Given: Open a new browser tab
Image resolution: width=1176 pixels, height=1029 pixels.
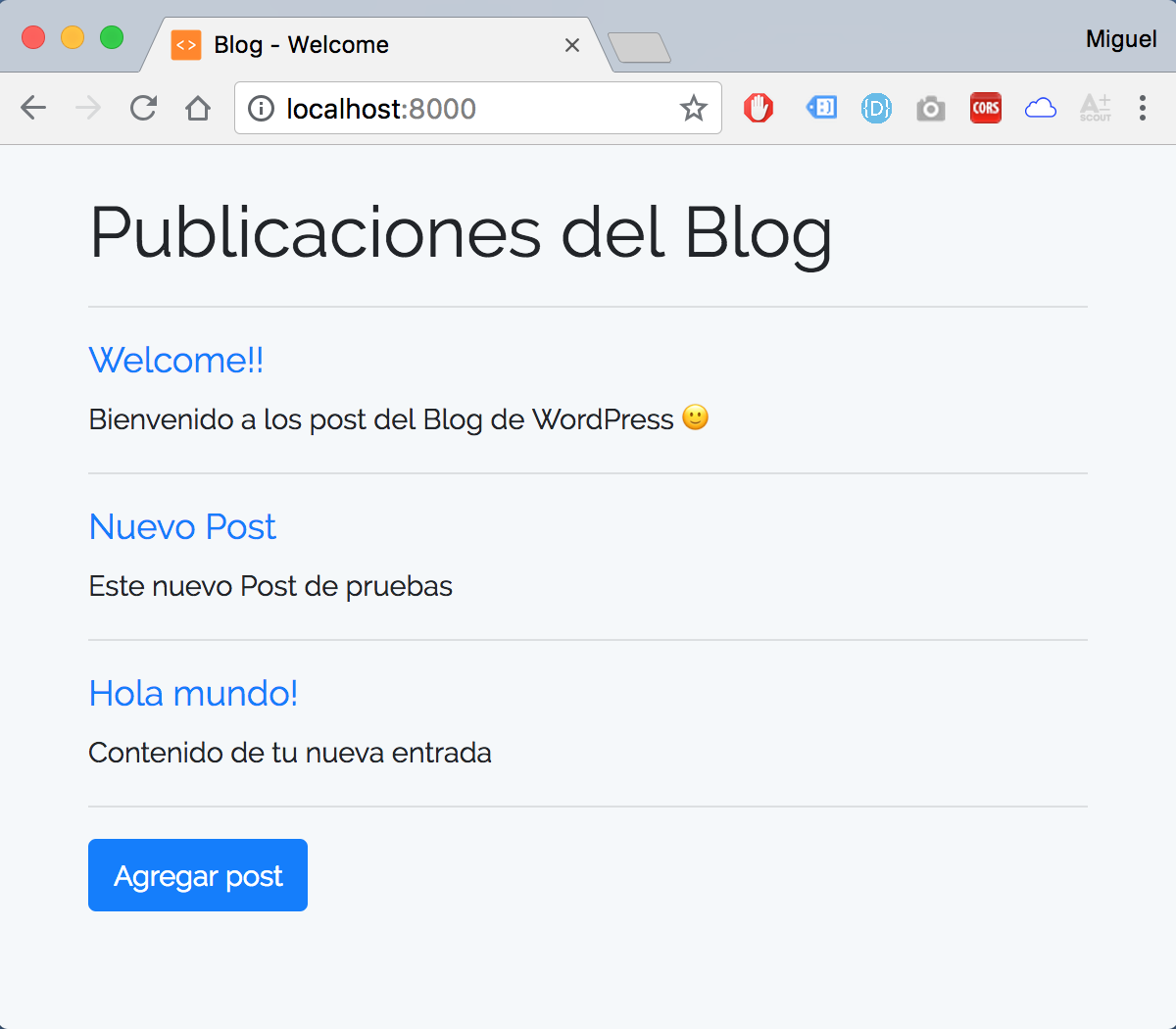Looking at the screenshot, I should click(639, 47).
